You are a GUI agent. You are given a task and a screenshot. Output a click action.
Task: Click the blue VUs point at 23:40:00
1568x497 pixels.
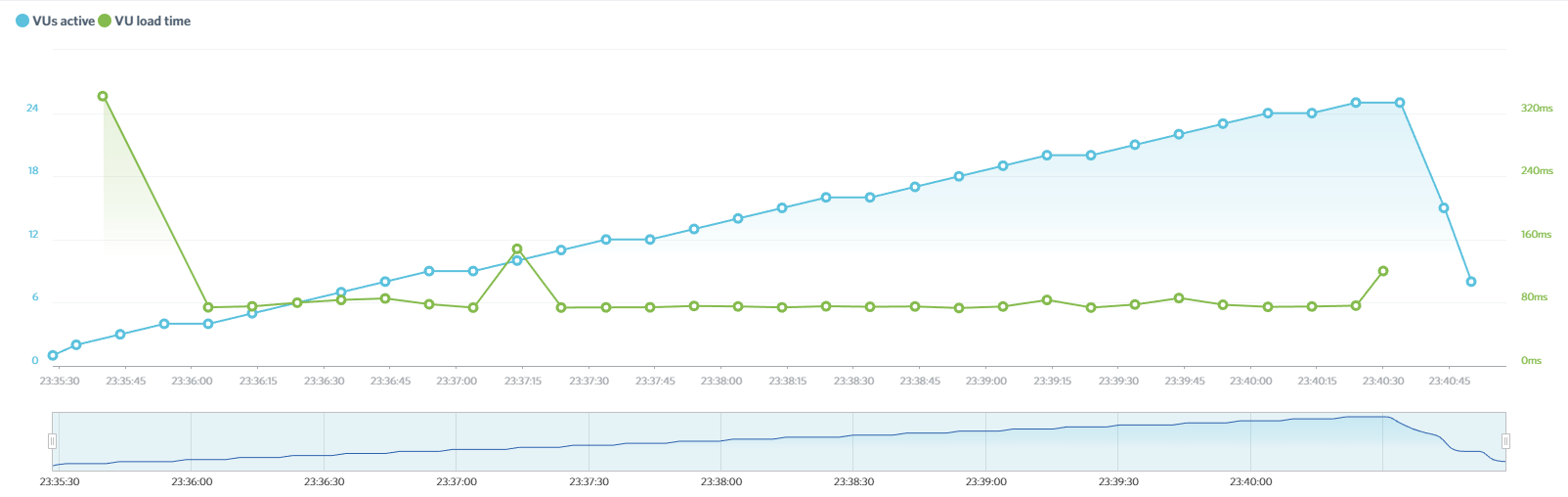[1268, 113]
